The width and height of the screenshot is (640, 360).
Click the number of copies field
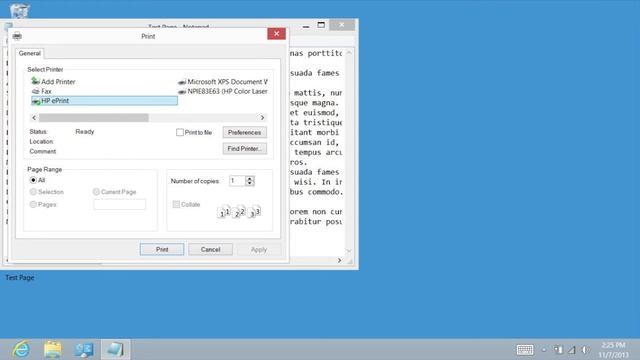coord(237,181)
